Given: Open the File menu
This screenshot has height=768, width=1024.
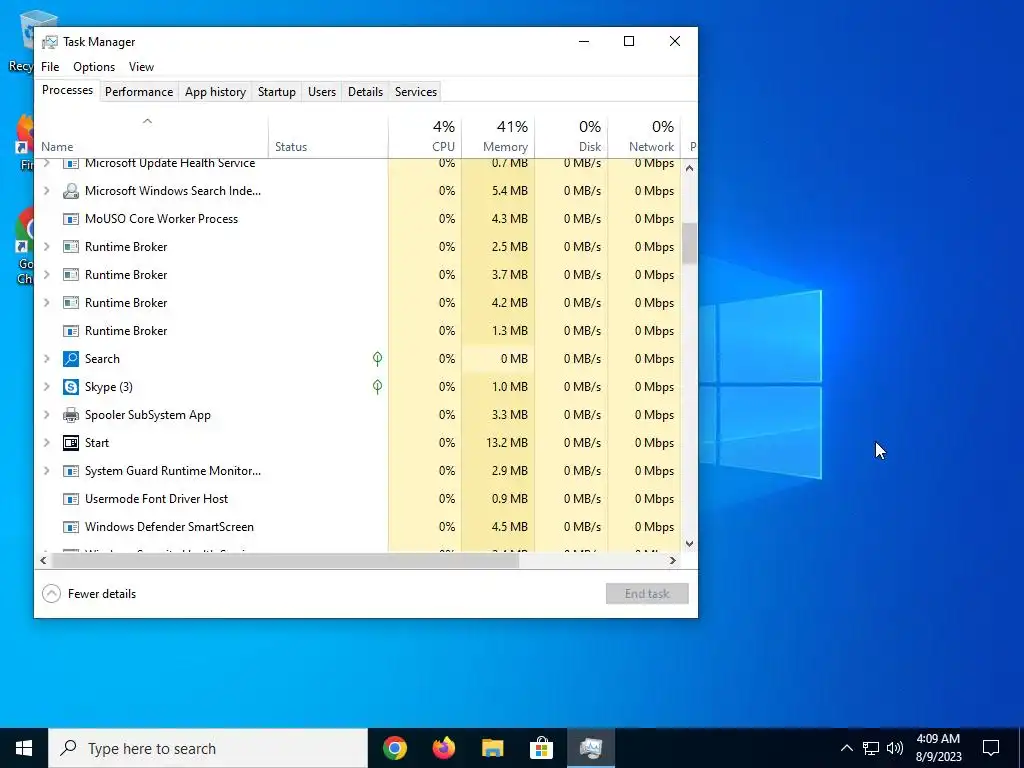Looking at the screenshot, I should pos(50,67).
